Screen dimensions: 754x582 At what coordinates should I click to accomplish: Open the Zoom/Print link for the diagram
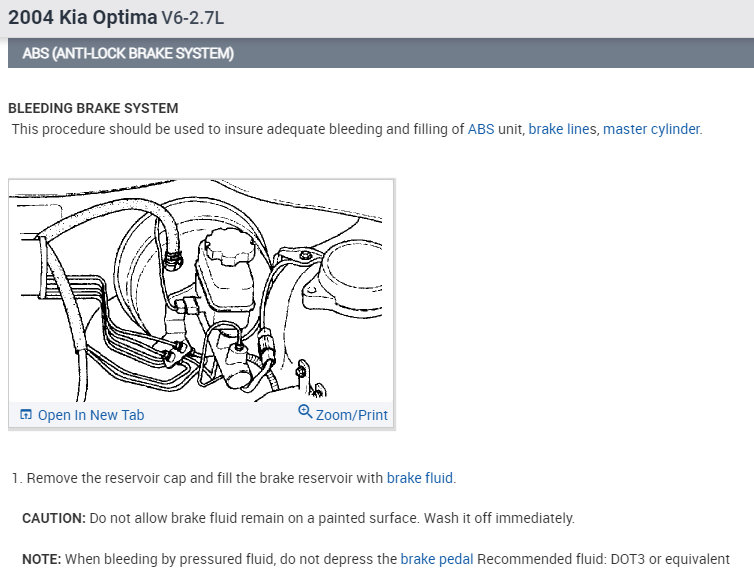point(352,415)
